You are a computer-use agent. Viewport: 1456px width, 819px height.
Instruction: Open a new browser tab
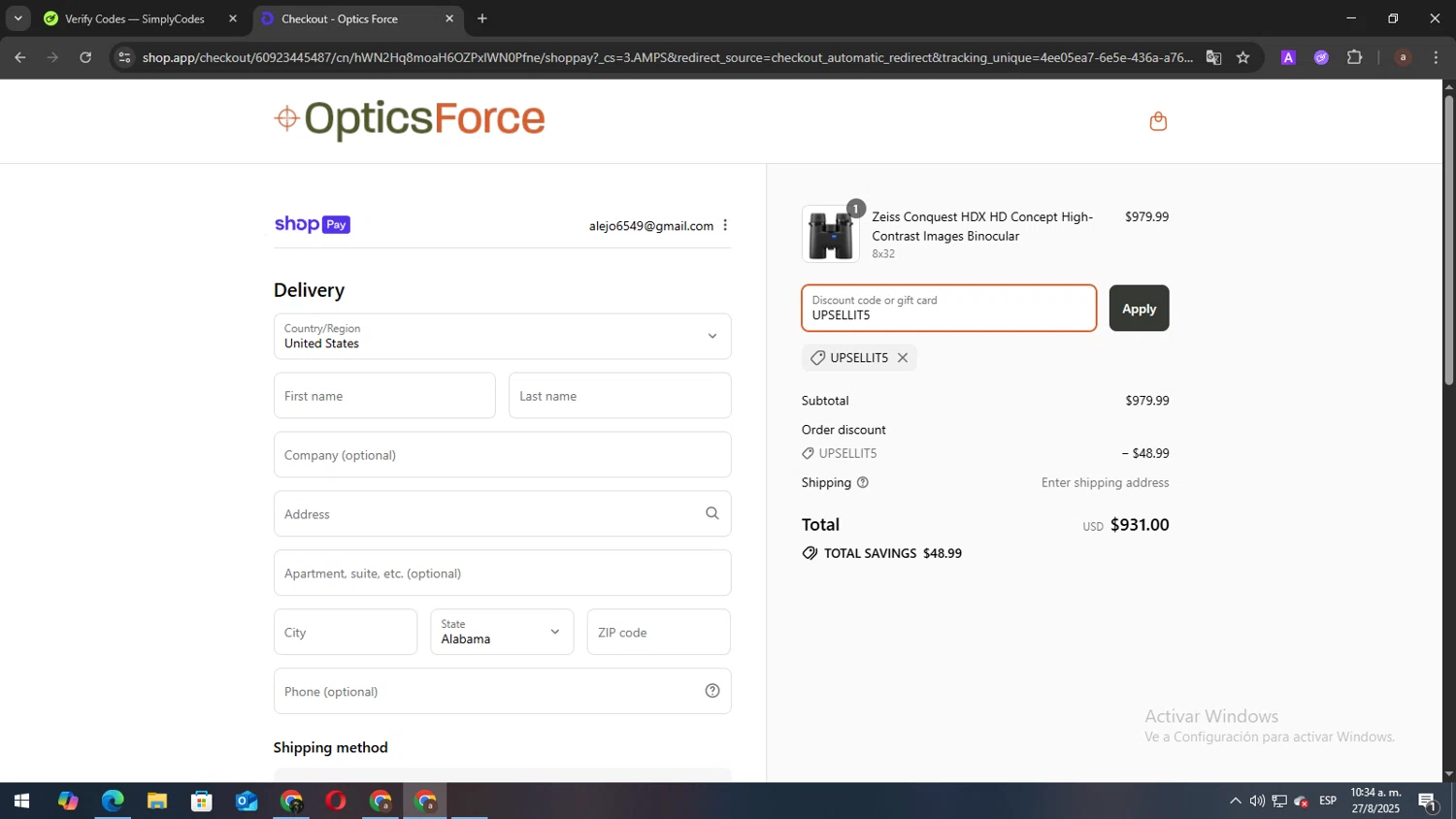[x=482, y=18]
